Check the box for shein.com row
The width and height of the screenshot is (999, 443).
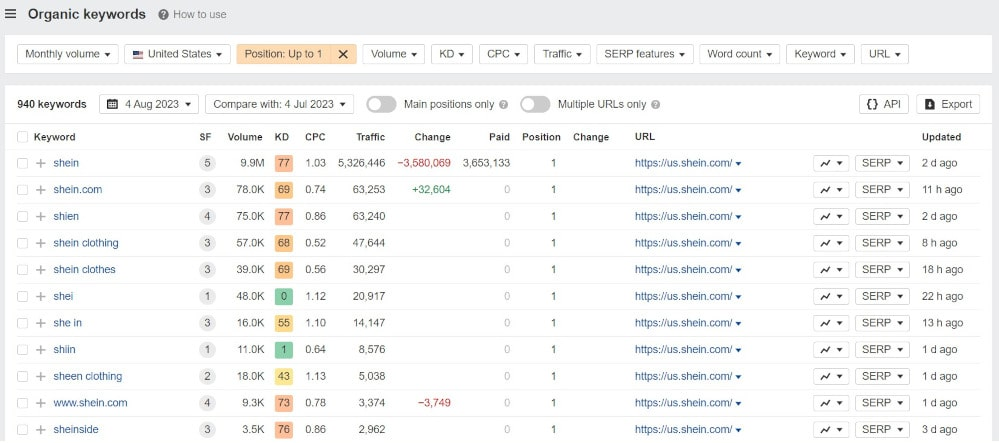coord(23,190)
